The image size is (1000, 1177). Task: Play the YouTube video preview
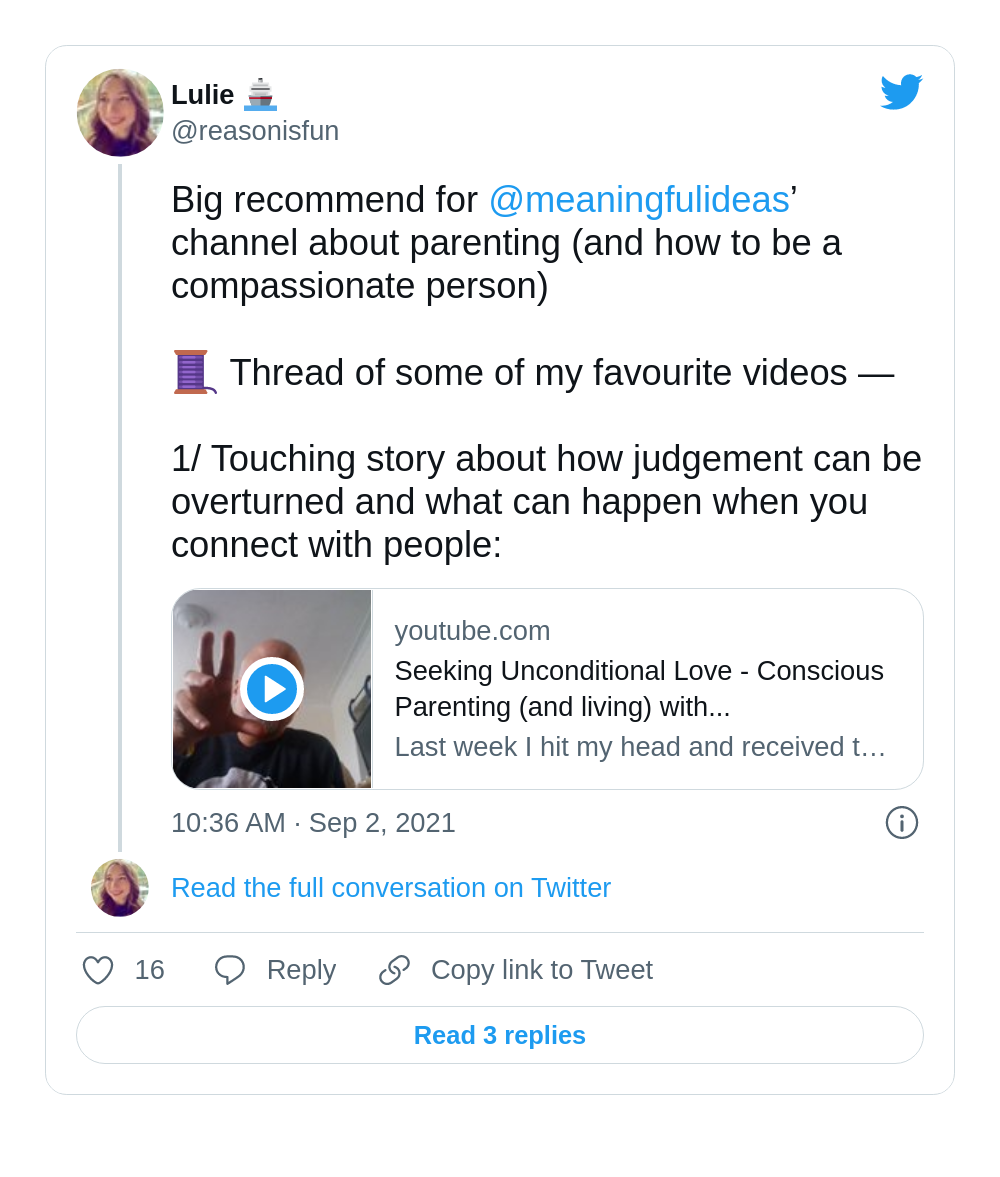[x=272, y=689]
